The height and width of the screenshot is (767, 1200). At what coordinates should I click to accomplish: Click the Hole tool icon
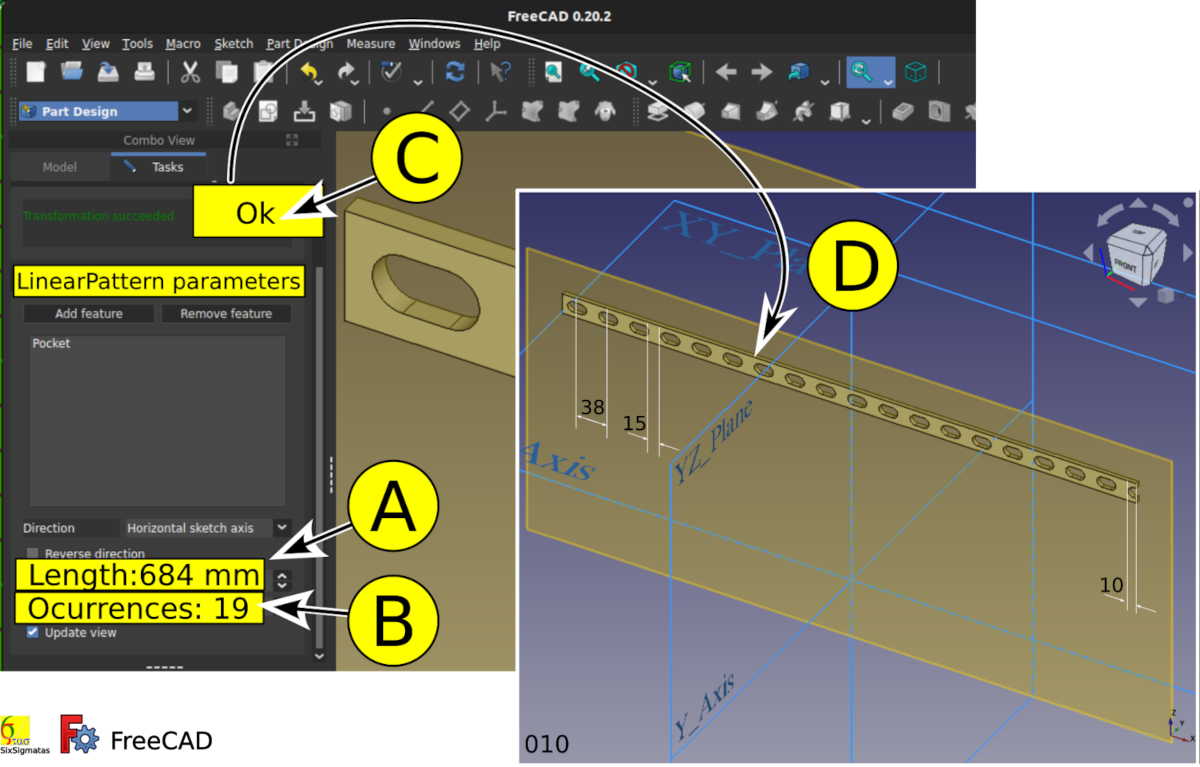tap(939, 111)
